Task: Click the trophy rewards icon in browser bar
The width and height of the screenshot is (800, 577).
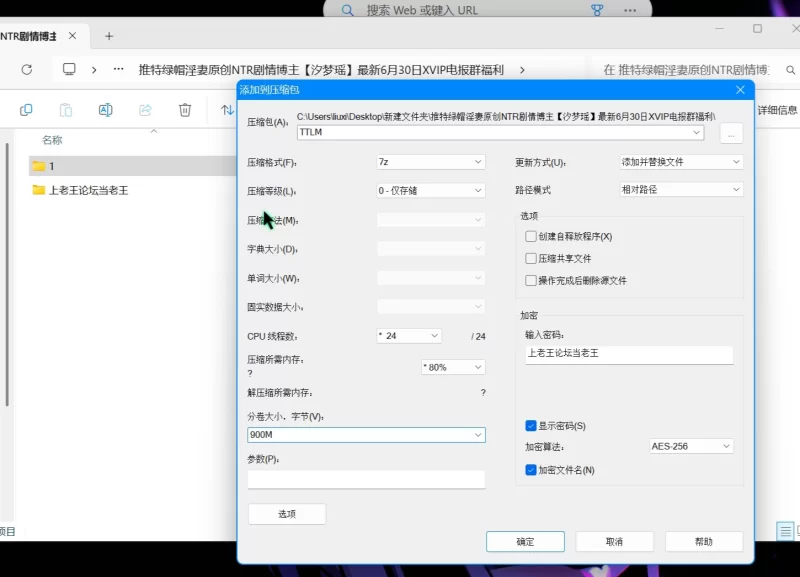Action: tap(597, 10)
